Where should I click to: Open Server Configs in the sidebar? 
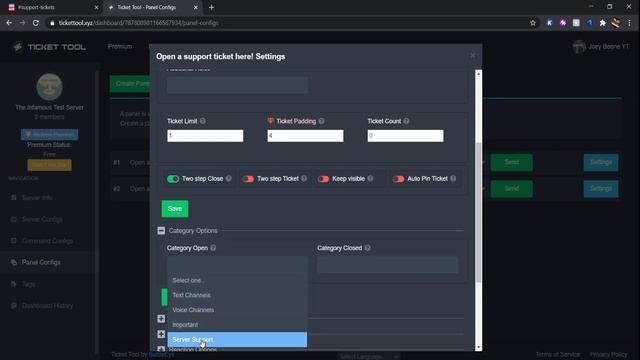tap(42, 219)
